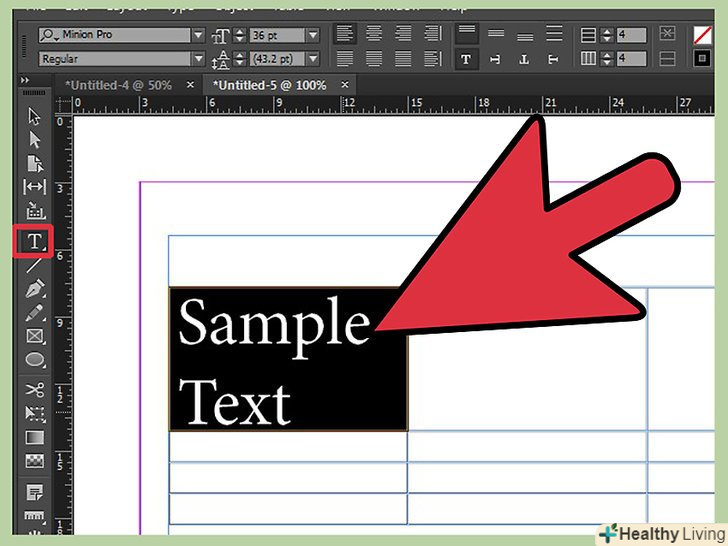This screenshot has height=546, width=728.
Task: Click the Merge Cells icon
Action: [667, 34]
